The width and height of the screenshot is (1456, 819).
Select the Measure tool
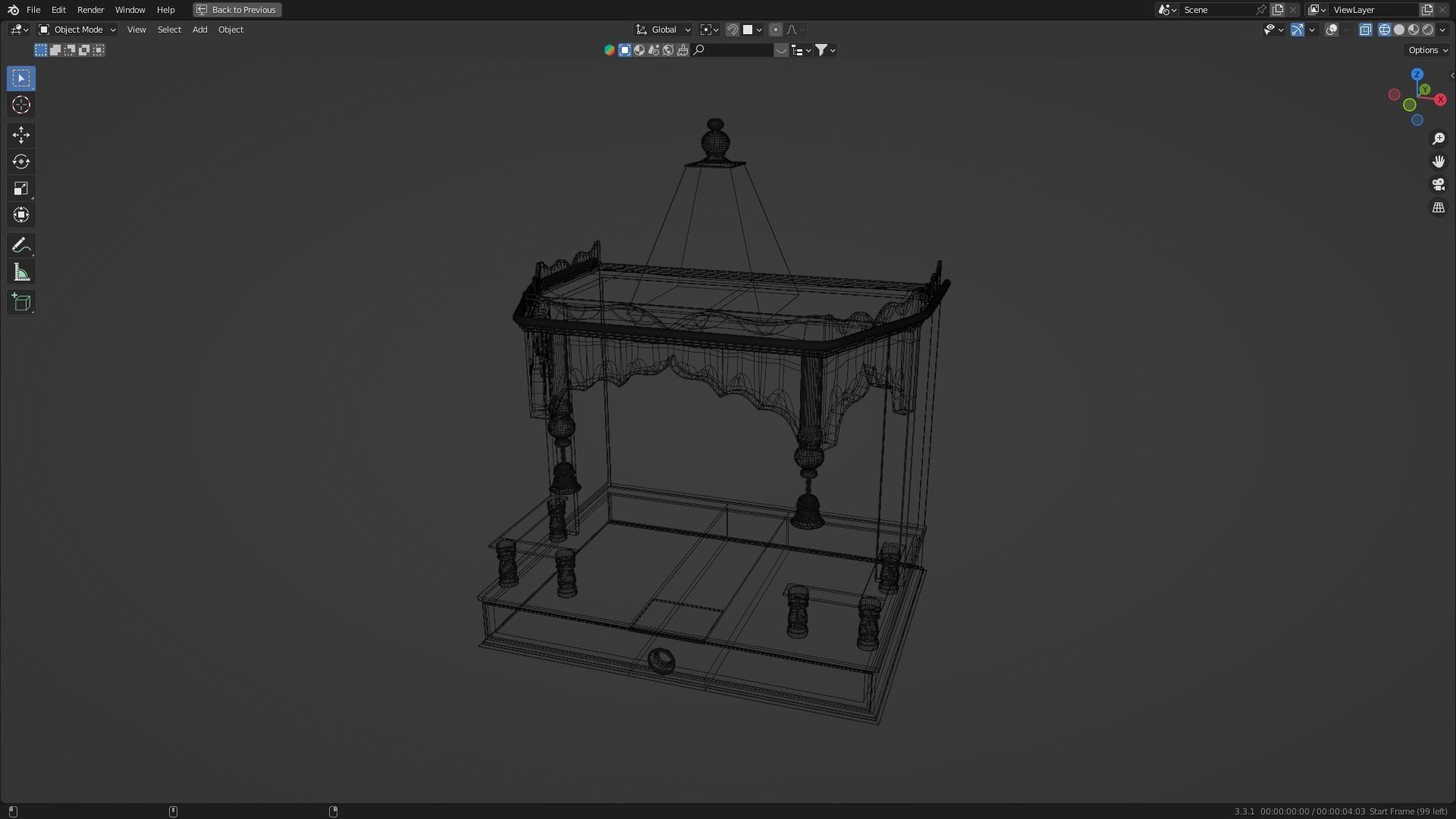point(20,271)
